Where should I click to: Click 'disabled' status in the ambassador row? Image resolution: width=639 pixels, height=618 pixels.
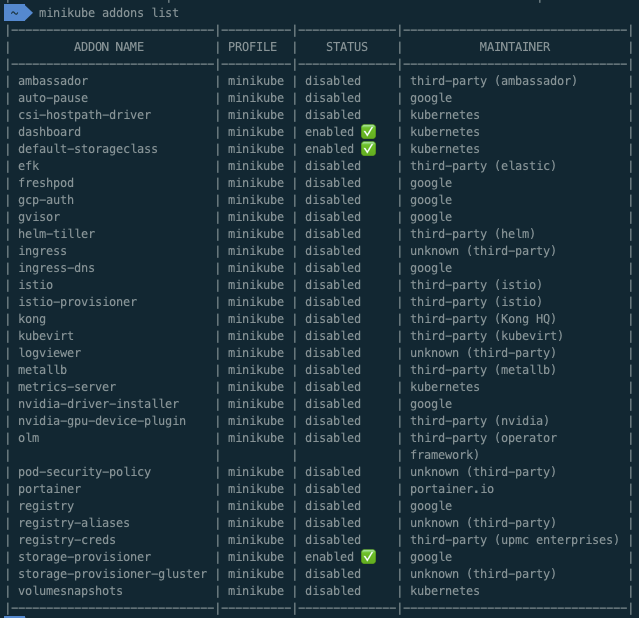click(x=333, y=81)
